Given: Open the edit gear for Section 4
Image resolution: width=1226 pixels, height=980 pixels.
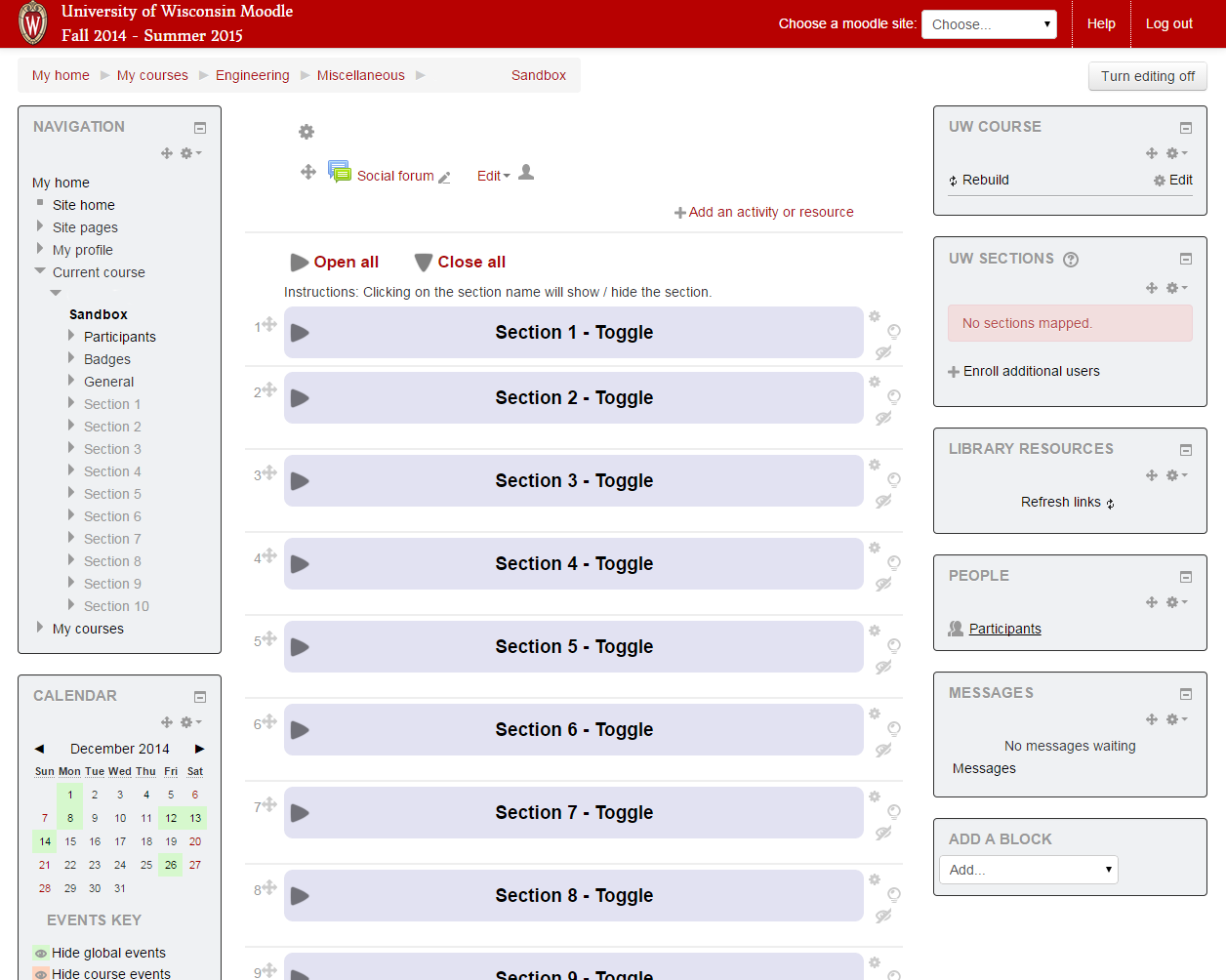Looking at the screenshot, I should [x=875, y=548].
